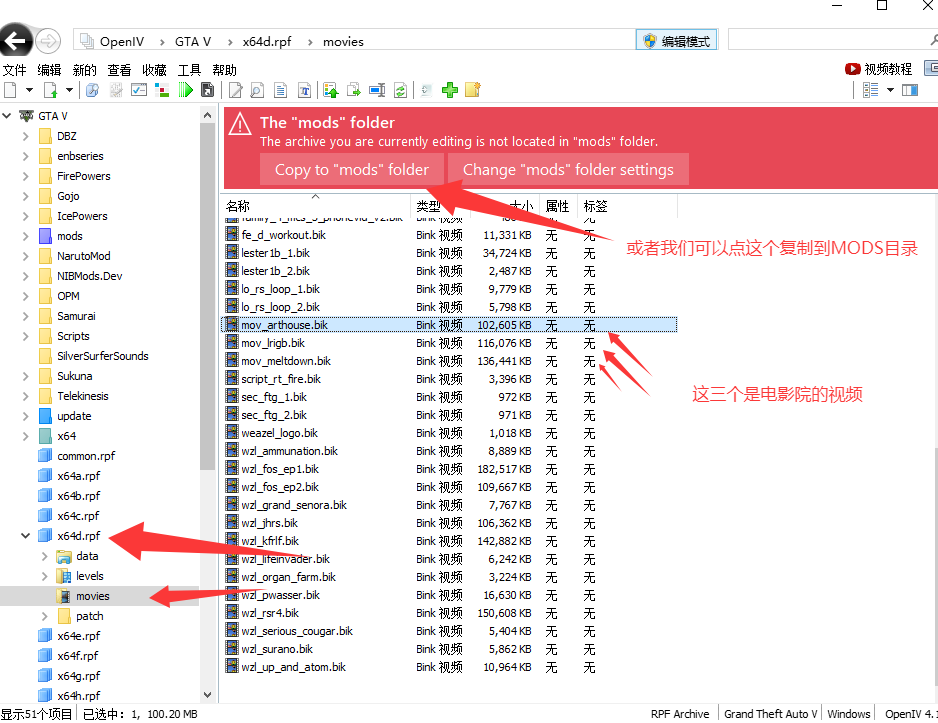Screen dimensions: 938x723
Task: Open the 查看 menu
Action: tap(119, 70)
